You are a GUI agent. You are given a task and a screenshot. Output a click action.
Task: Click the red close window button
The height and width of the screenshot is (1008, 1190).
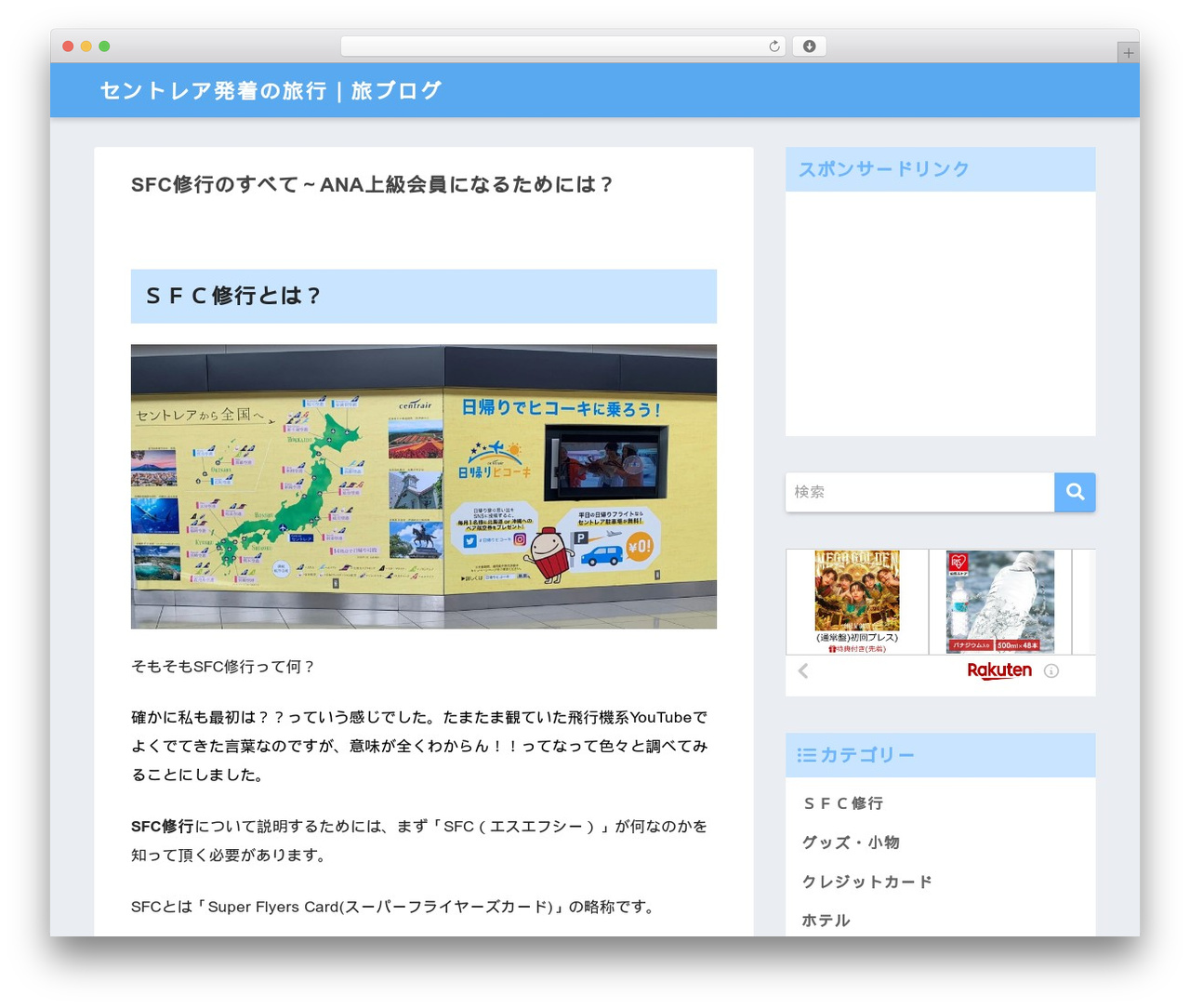pyautogui.click(x=68, y=46)
